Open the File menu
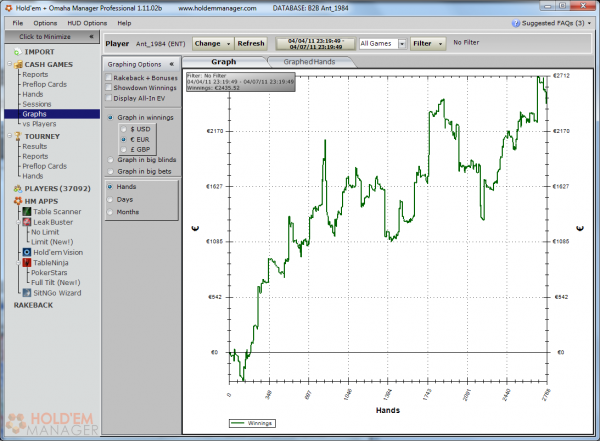 [x=18, y=23]
